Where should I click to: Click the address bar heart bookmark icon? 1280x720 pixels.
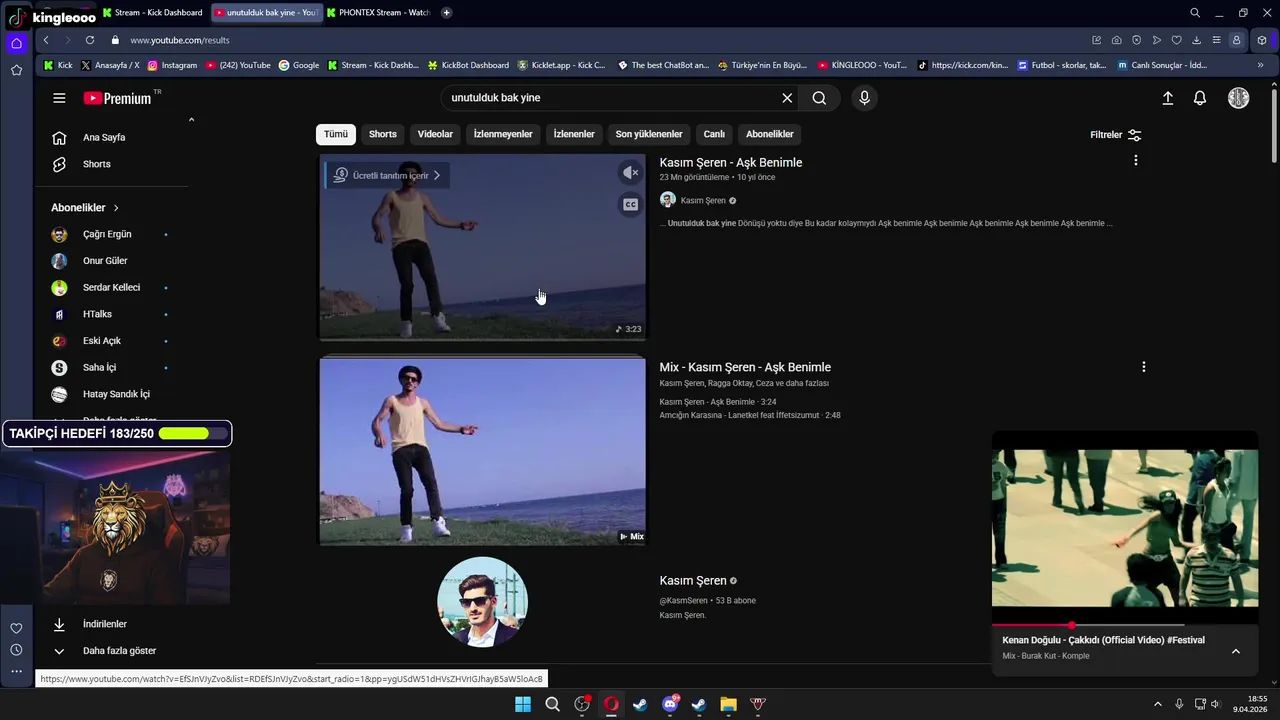click(1176, 40)
